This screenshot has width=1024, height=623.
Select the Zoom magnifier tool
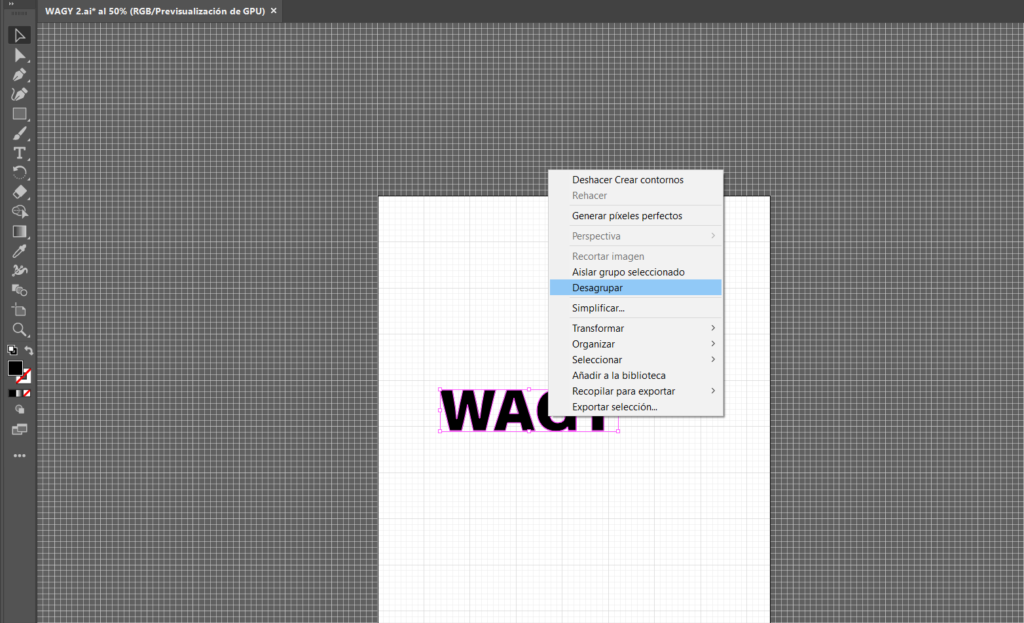pos(19,329)
